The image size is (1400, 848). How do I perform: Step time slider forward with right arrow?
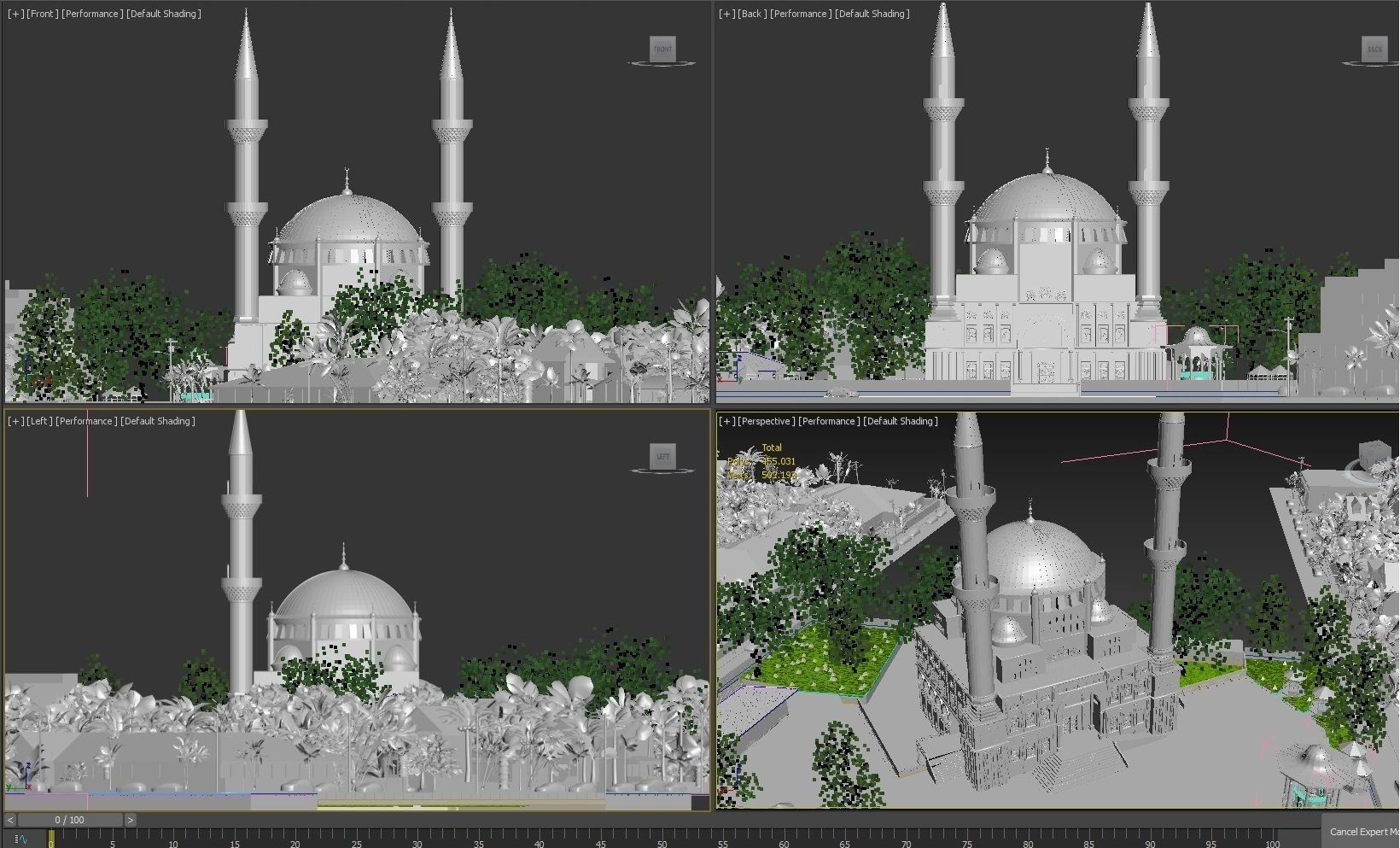(x=130, y=820)
